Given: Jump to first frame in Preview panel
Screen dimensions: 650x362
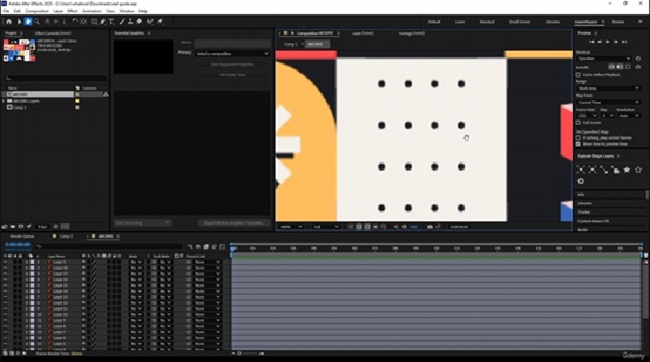Looking at the screenshot, I should pos(592,42).
